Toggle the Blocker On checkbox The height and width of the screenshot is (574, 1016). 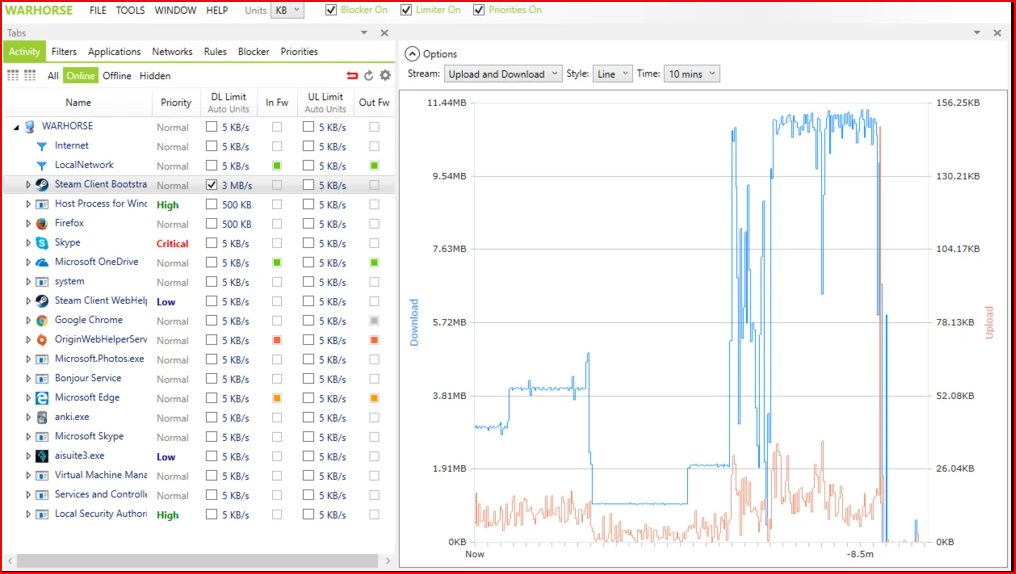331,10
